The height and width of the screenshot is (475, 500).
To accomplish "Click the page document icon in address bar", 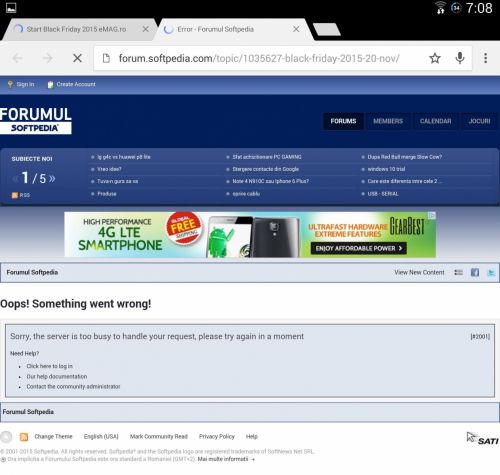I will [106, 58].
